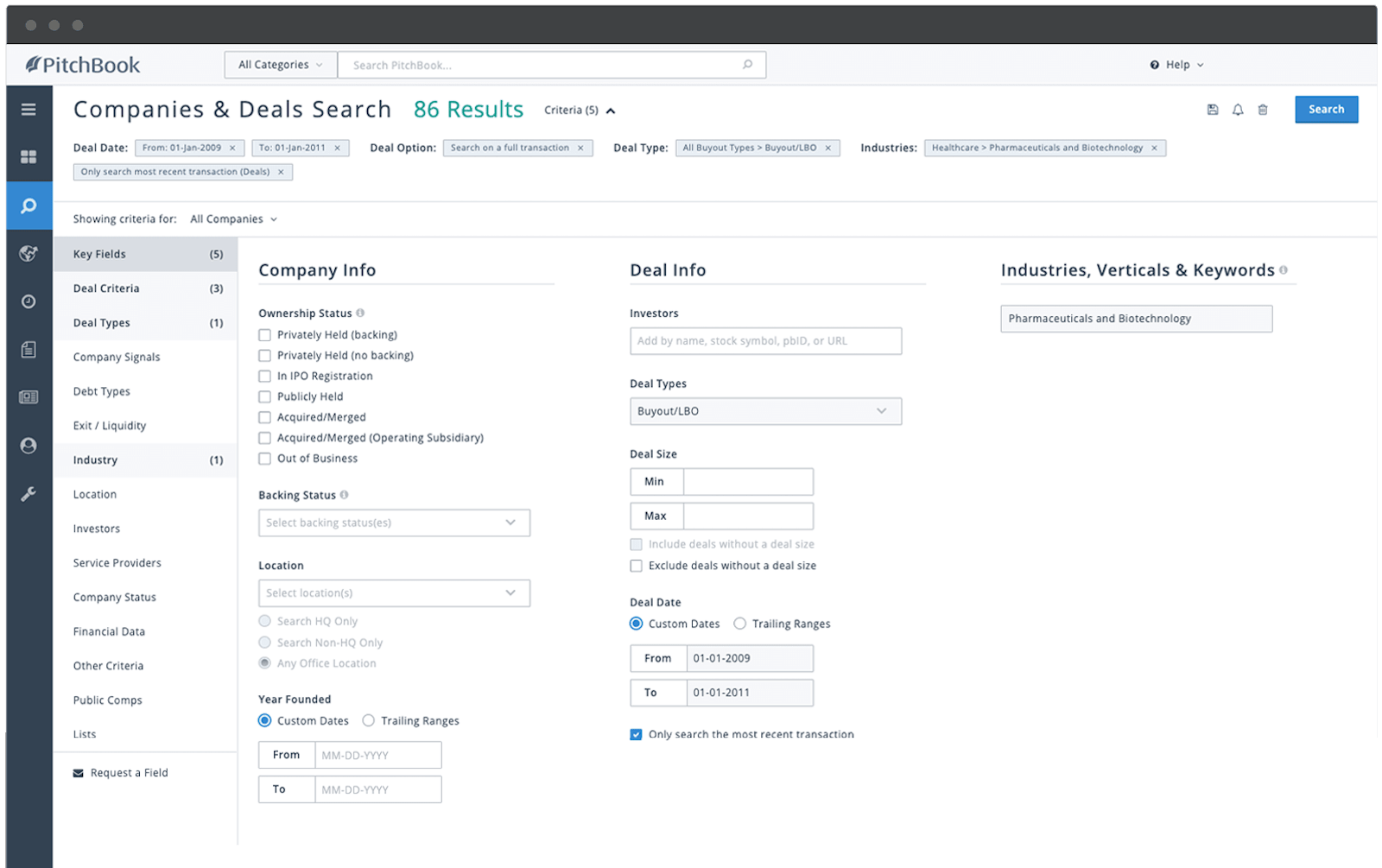This screenshot has height=868, width=1382.
Task: Open the wrench tools icon in sidebar
Action: pos(29,494)
